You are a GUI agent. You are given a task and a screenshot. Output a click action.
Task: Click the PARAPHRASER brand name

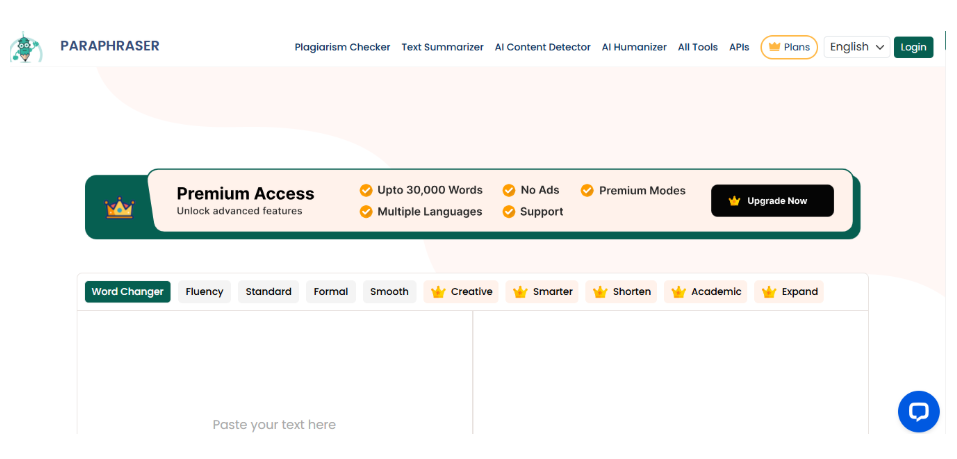point(110,46)
